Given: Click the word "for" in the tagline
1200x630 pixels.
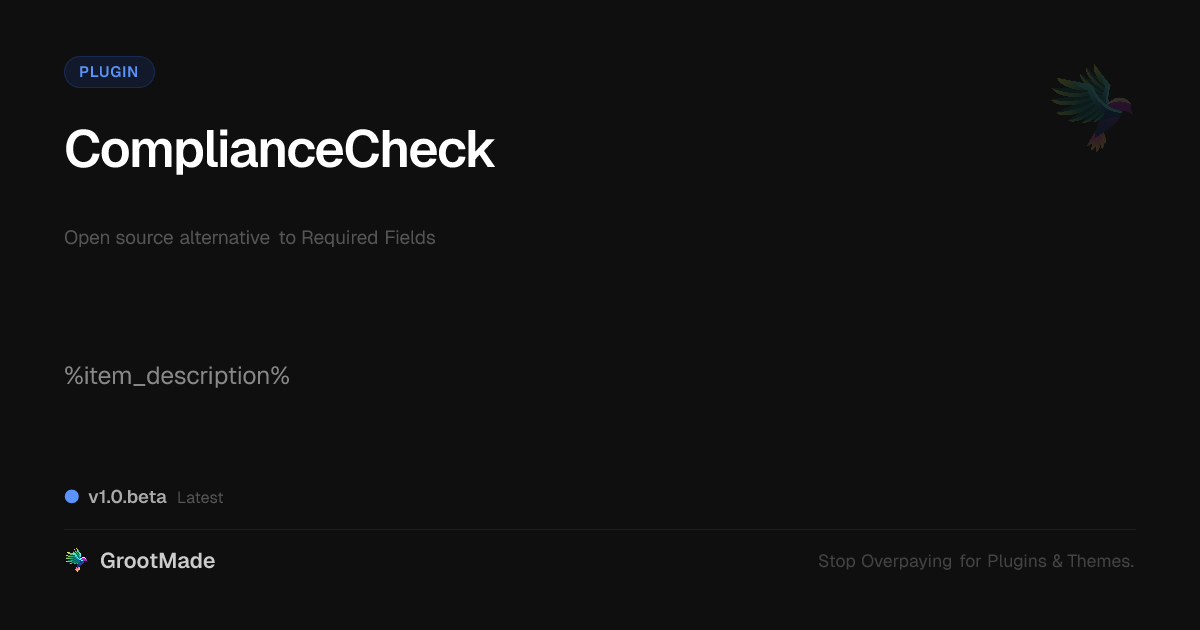Looking at the screenshot, I should click(x=970, y=562).
